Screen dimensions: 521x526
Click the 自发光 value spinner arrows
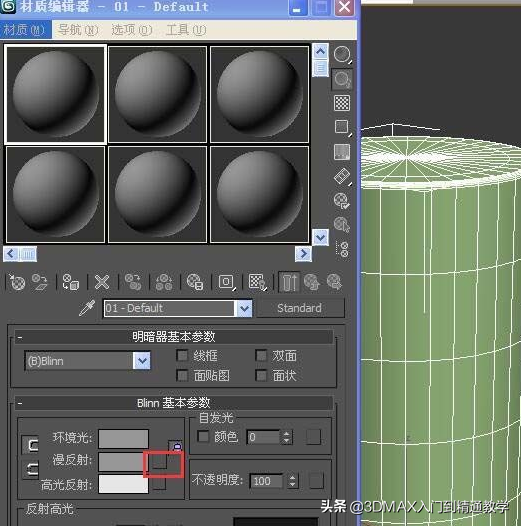point(286,437)
